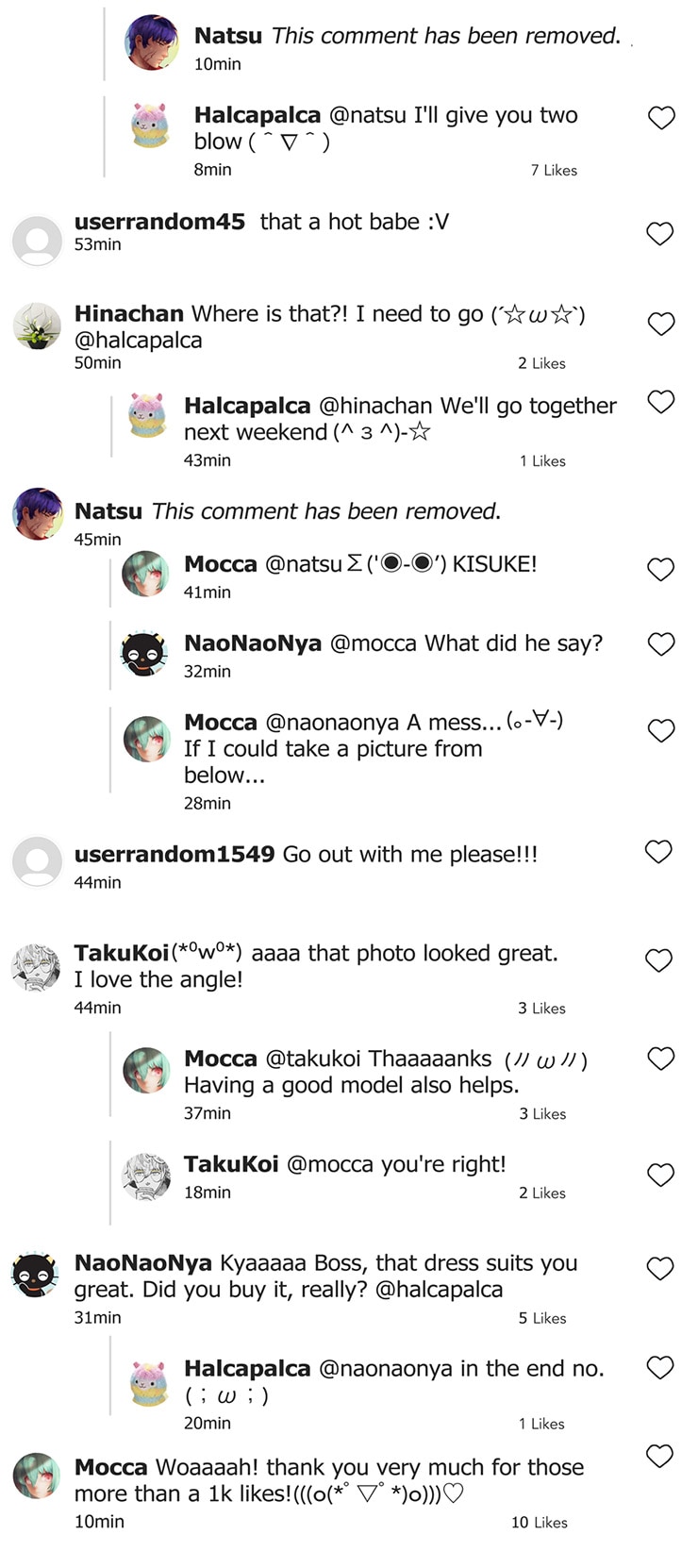The image size is (698, 1568).
Task: Like Halcapalca's 'I'll give you two blow' reply
Action: click(x=662, y=118)
